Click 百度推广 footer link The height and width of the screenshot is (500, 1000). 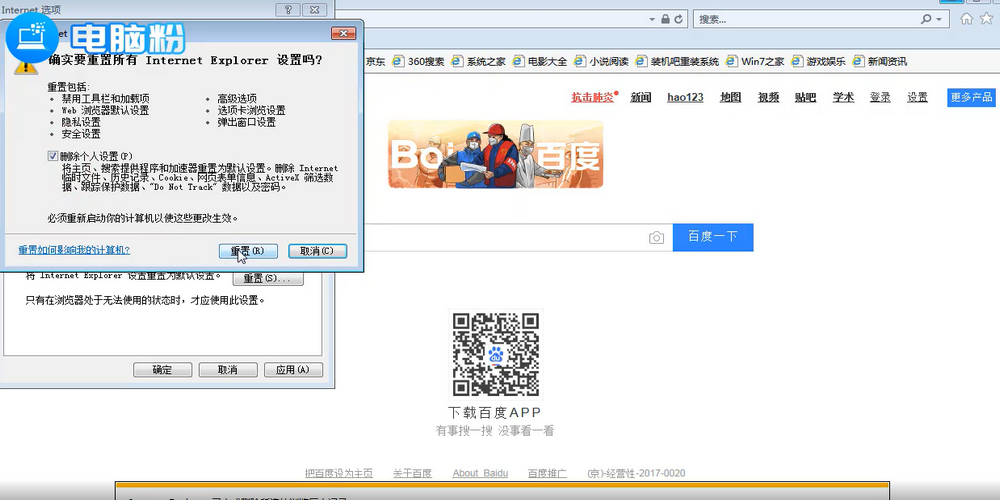coord(547,473)
